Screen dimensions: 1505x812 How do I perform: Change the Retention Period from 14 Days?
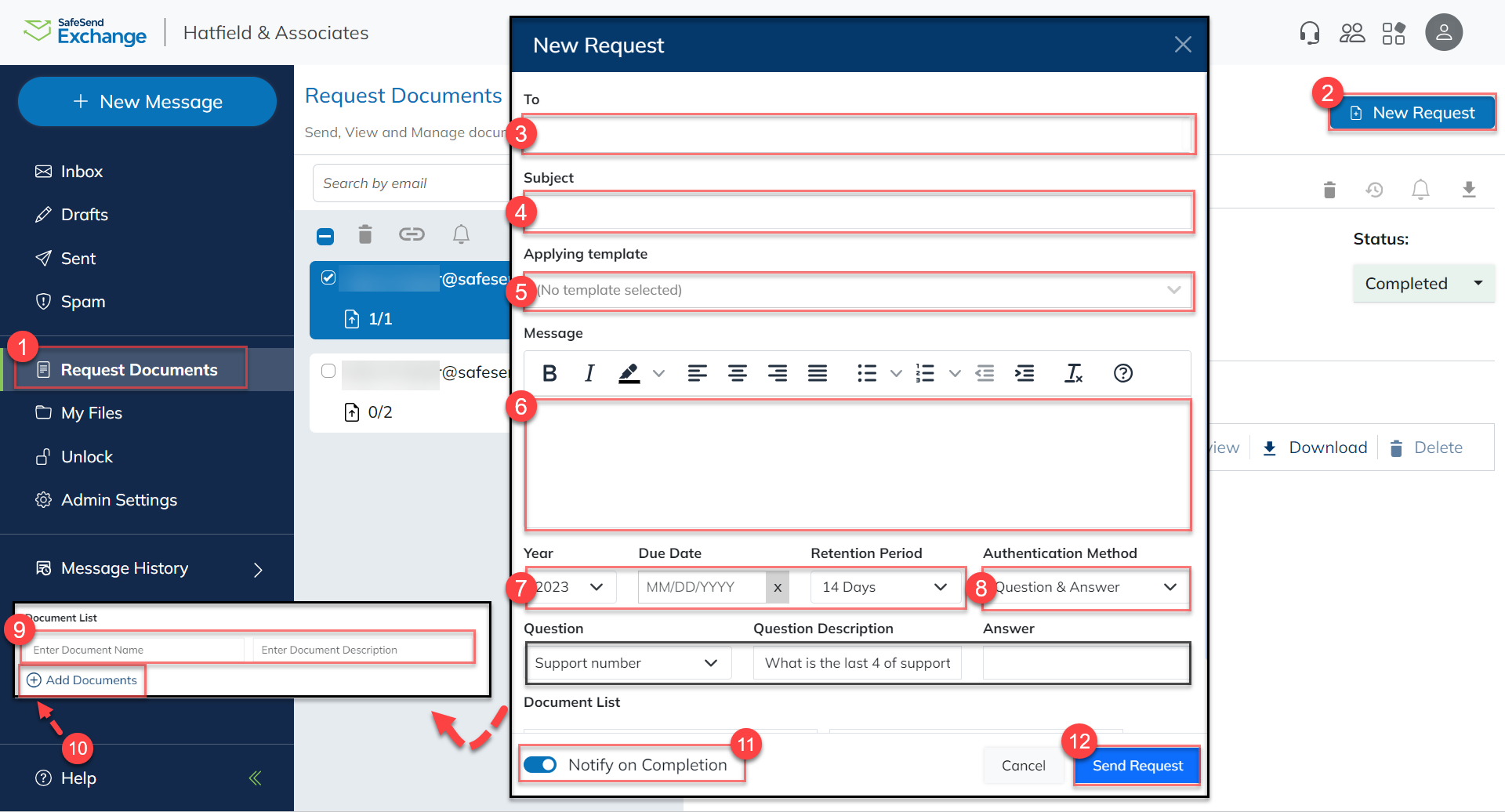click(886, 586)
